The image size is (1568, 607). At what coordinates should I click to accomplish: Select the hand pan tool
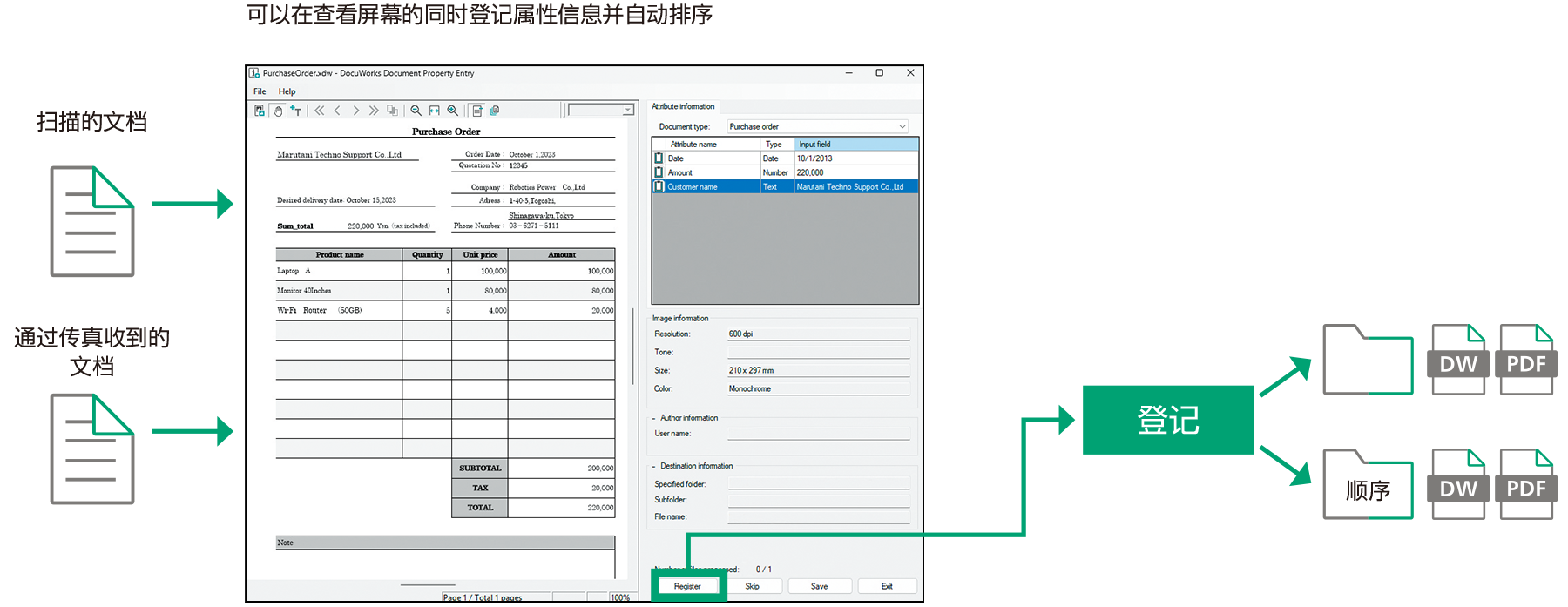point(278,111)
